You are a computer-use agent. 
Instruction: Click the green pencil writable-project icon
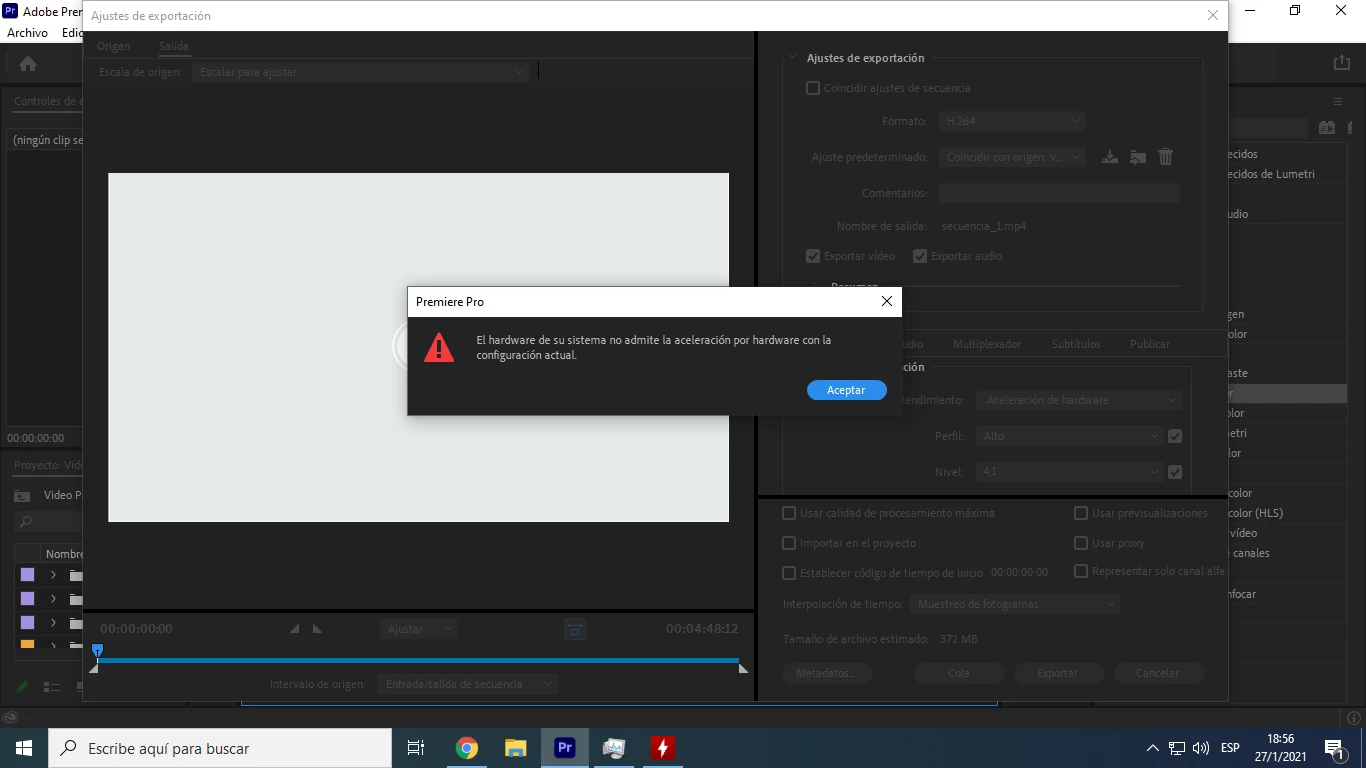point(22,688)
